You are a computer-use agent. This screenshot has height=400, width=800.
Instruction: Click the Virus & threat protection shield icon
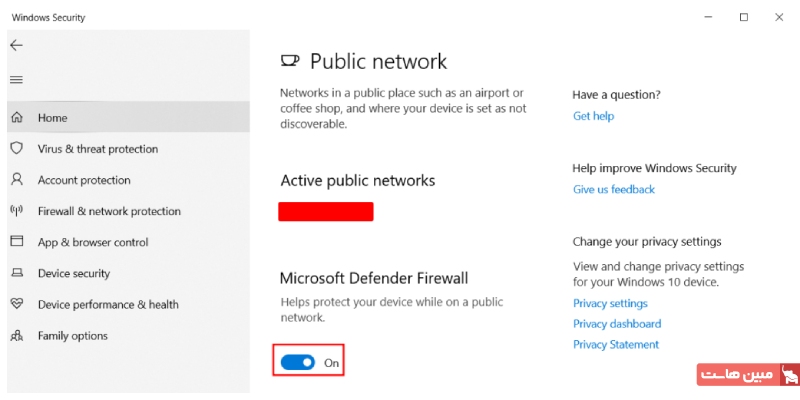[x=16, y=149]
